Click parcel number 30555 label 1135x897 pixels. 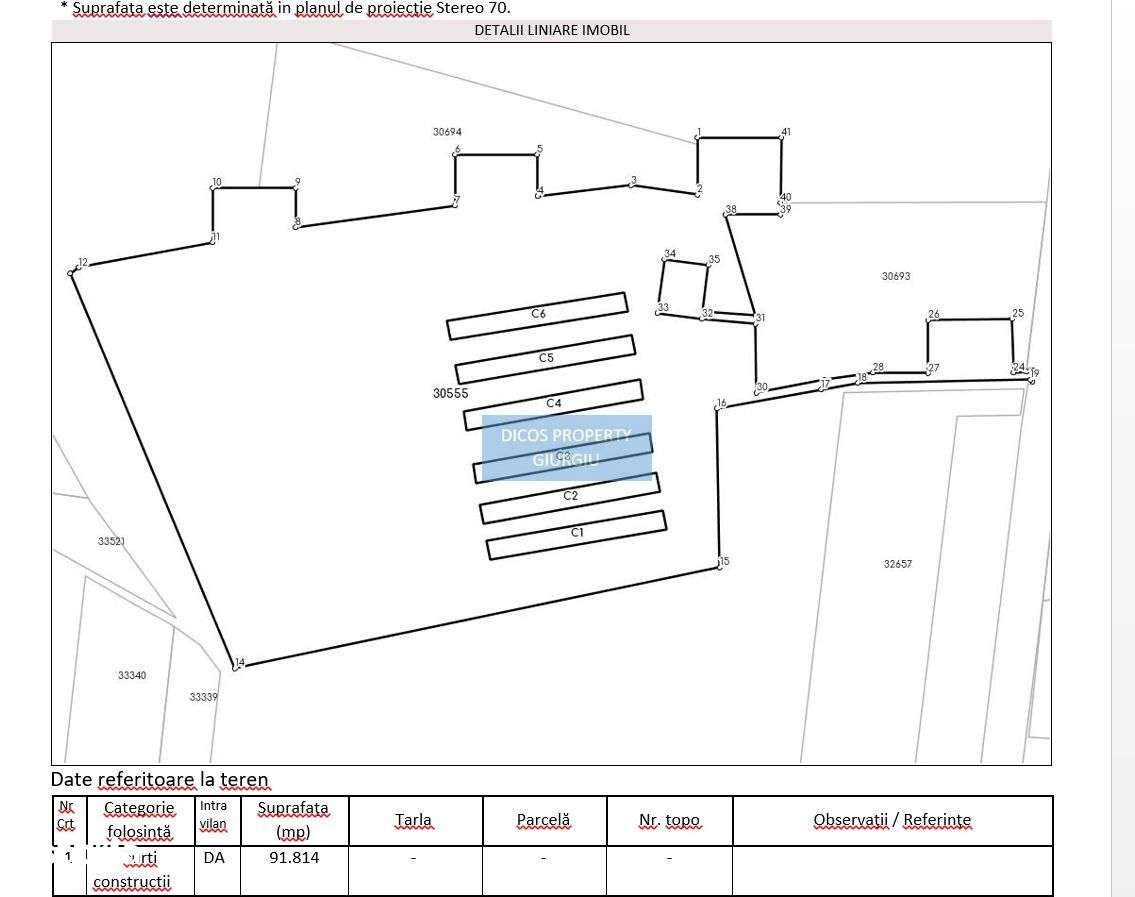(x=450, y=393)
